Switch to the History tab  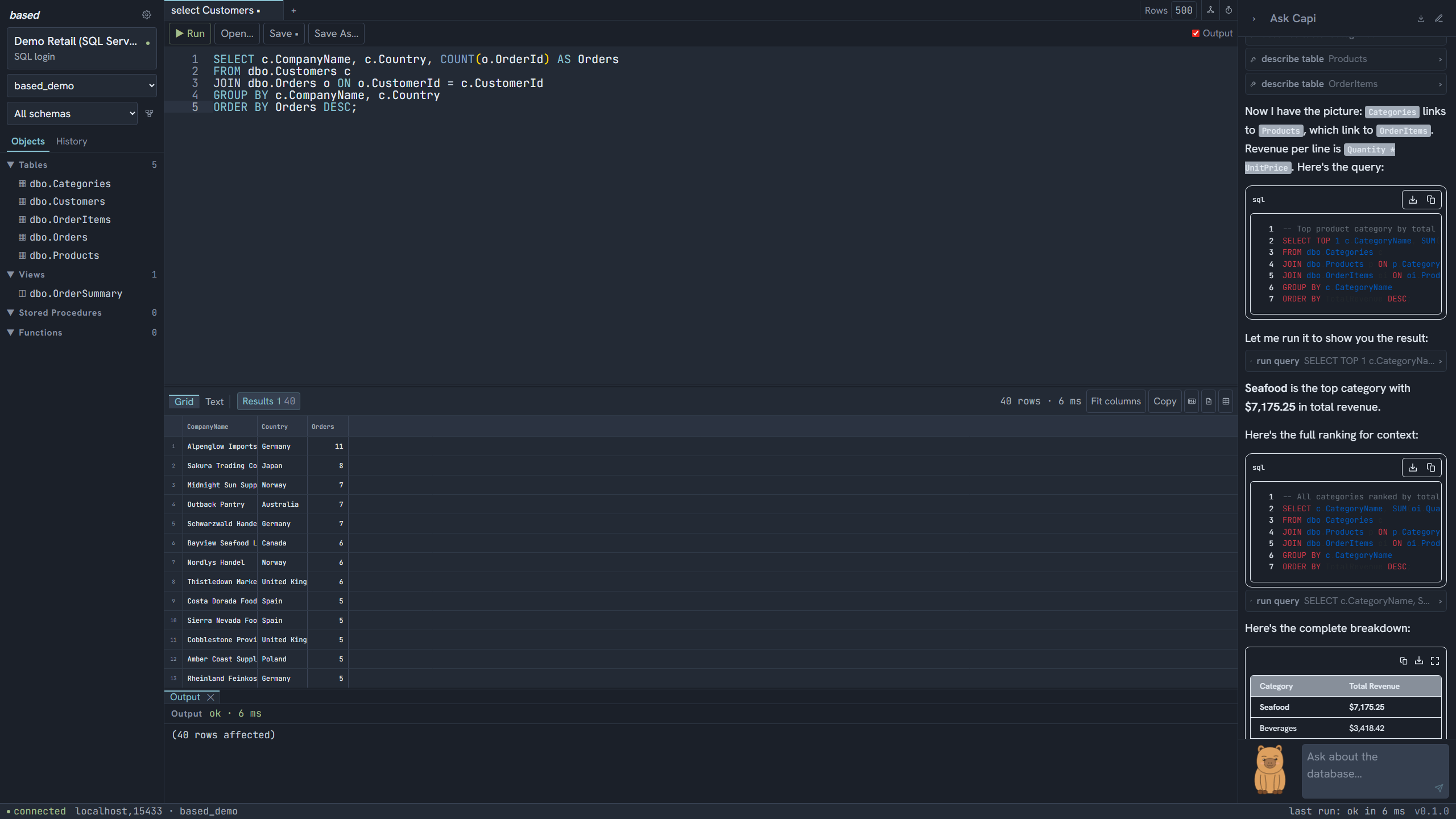pos(72,141)
